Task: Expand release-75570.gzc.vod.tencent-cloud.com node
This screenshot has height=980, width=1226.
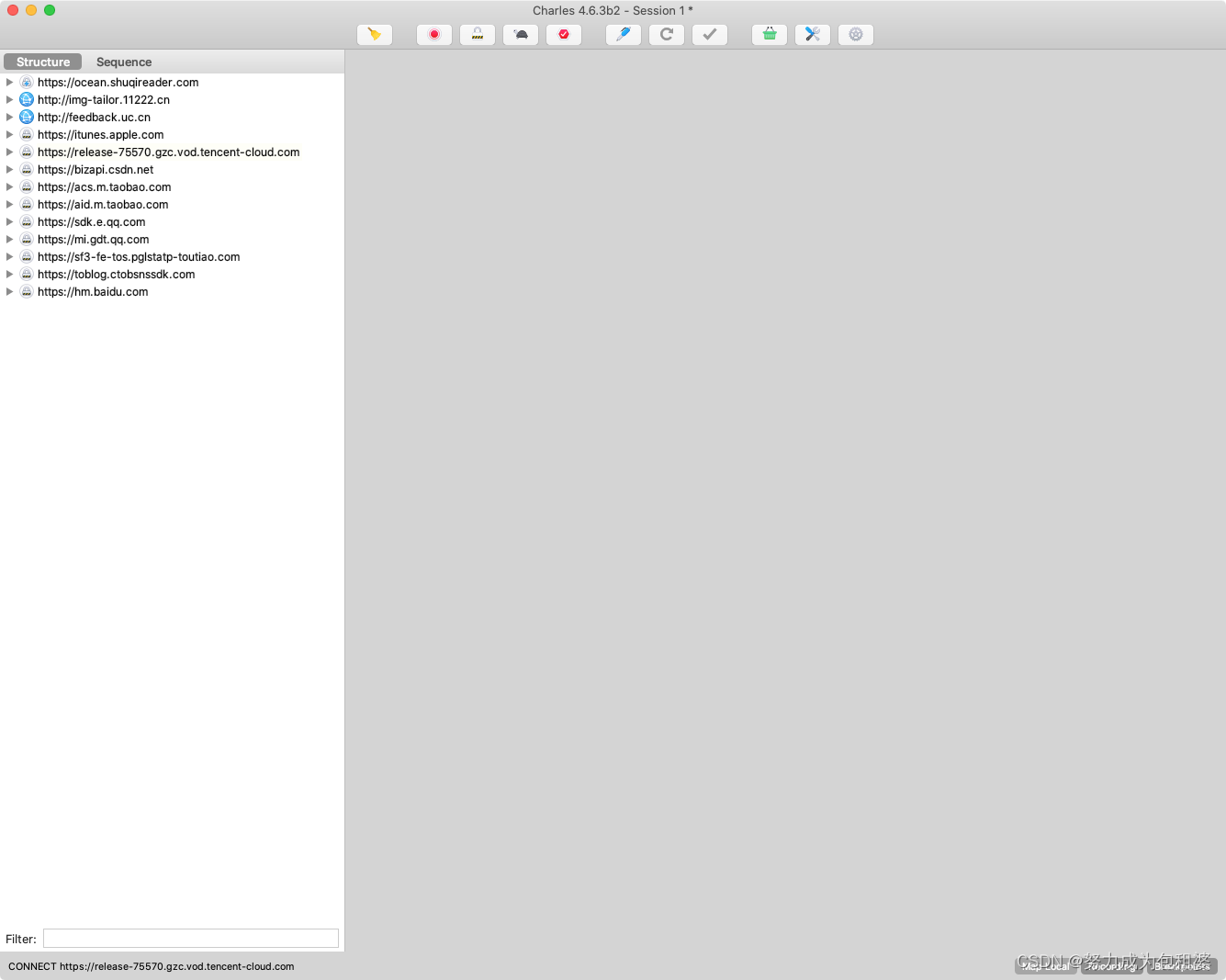Action: pyautogui.click(x=10, y=152)
